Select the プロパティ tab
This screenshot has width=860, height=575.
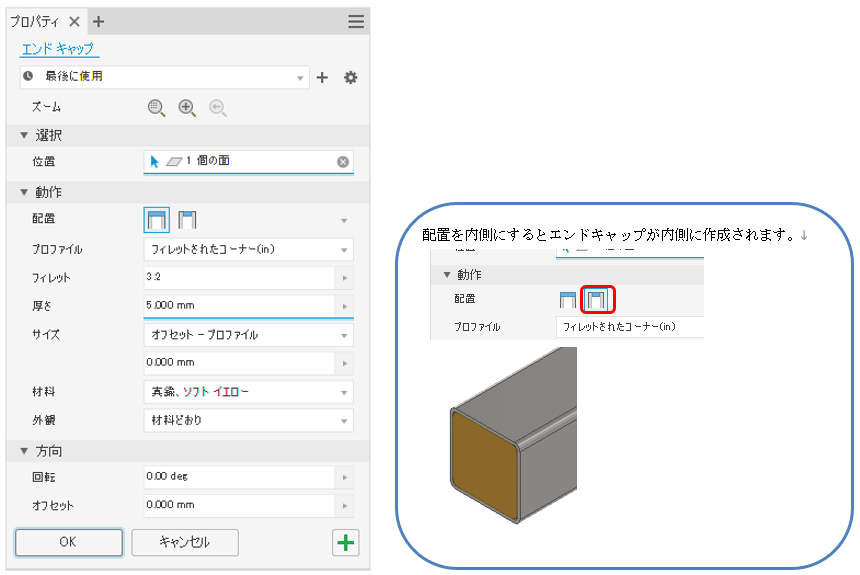(34, 21)
